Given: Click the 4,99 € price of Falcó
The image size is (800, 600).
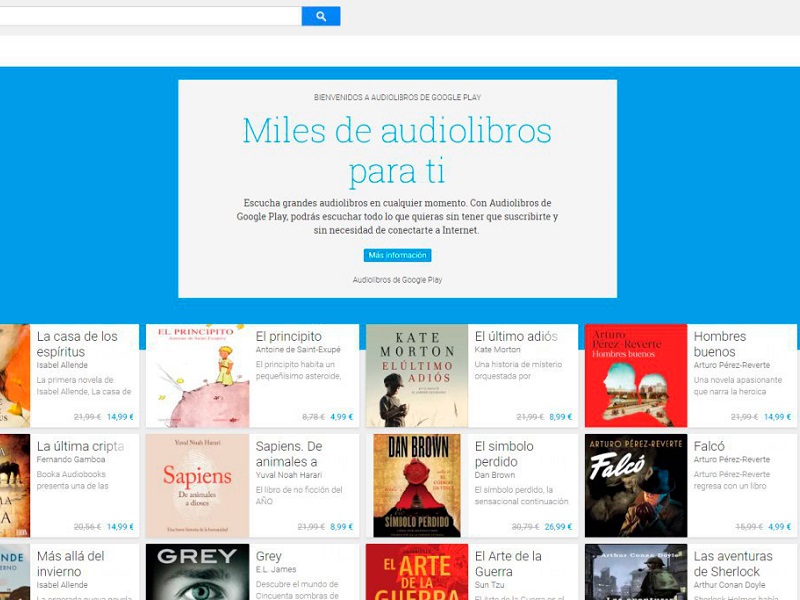Looking at the screenshot, I should pos(780,527).
